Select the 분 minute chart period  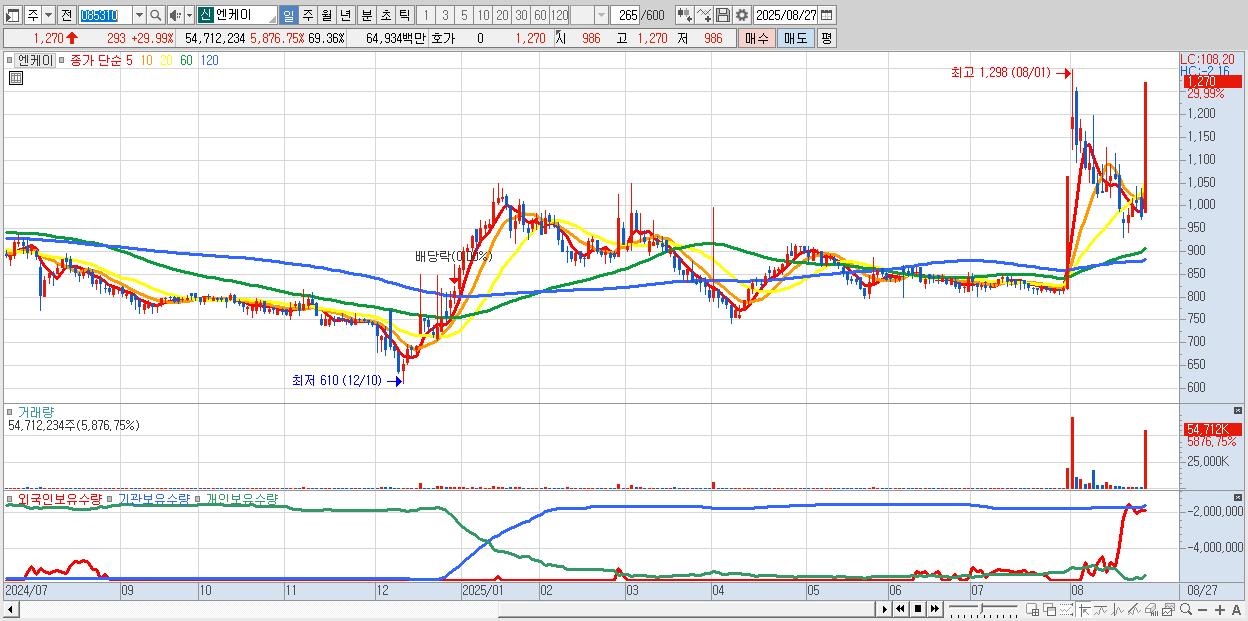pyautogui.click(x=366, y=15)
